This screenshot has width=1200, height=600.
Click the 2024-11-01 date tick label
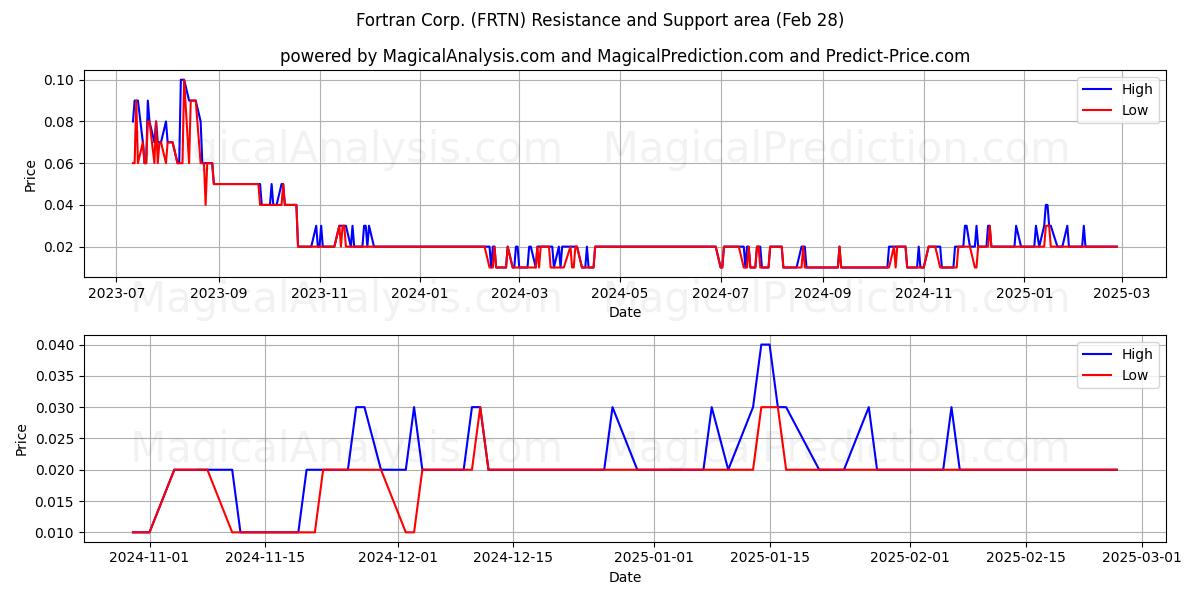tap(150, 558)
